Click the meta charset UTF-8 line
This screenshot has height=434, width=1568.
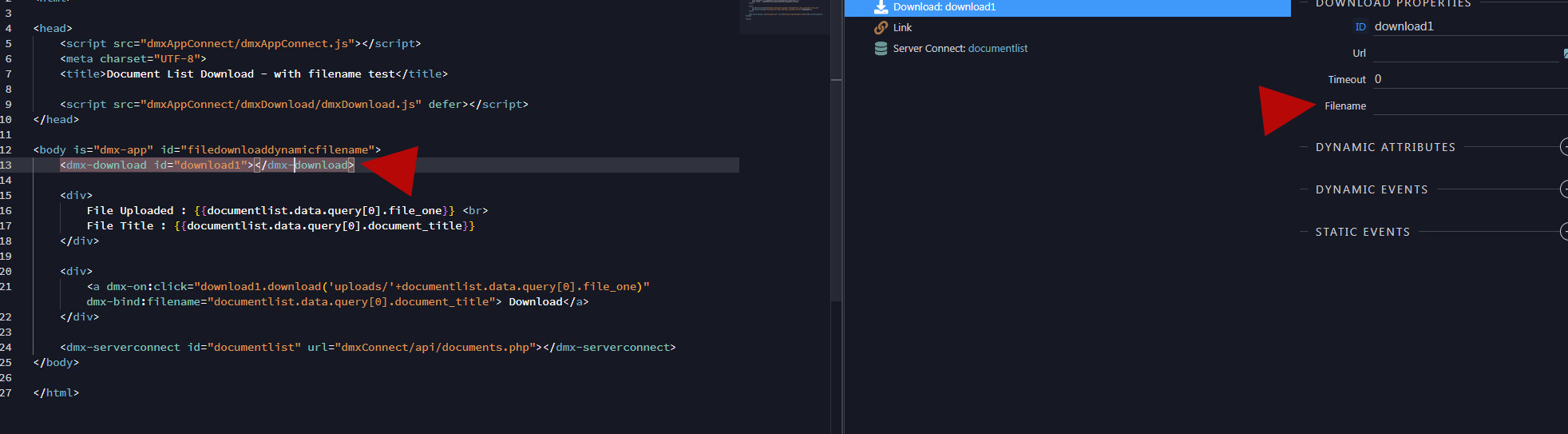coord(133,58)
